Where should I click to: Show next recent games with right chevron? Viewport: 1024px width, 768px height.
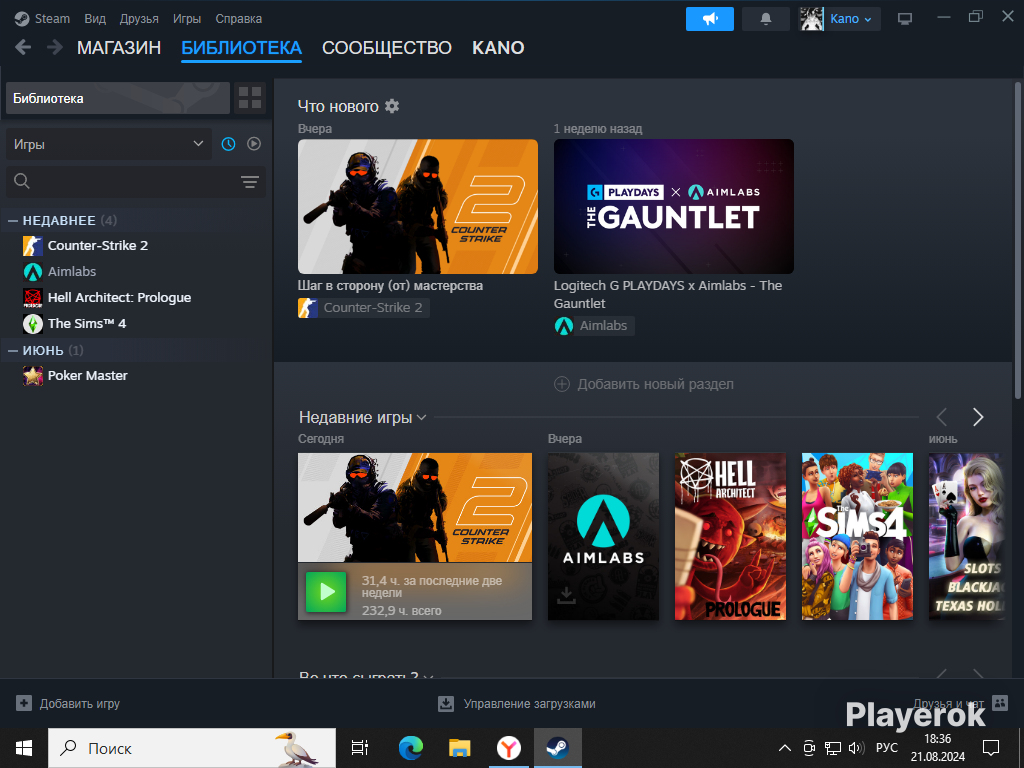coord(978,417)
